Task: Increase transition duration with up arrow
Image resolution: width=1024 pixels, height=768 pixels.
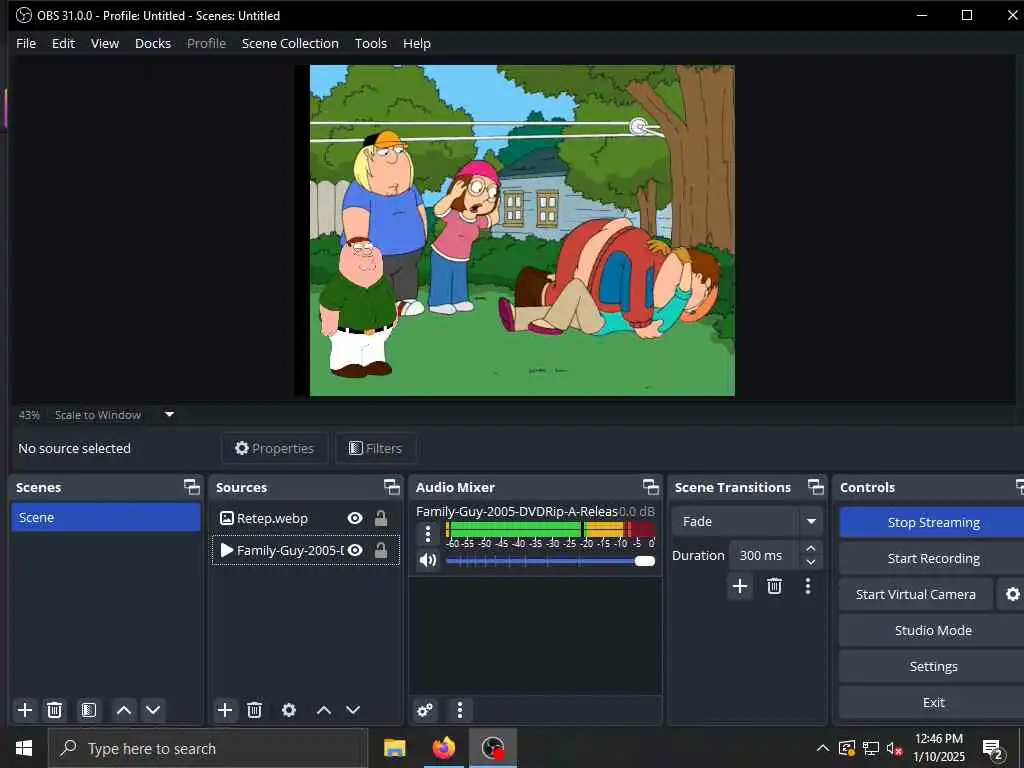Action: [810, 549]
